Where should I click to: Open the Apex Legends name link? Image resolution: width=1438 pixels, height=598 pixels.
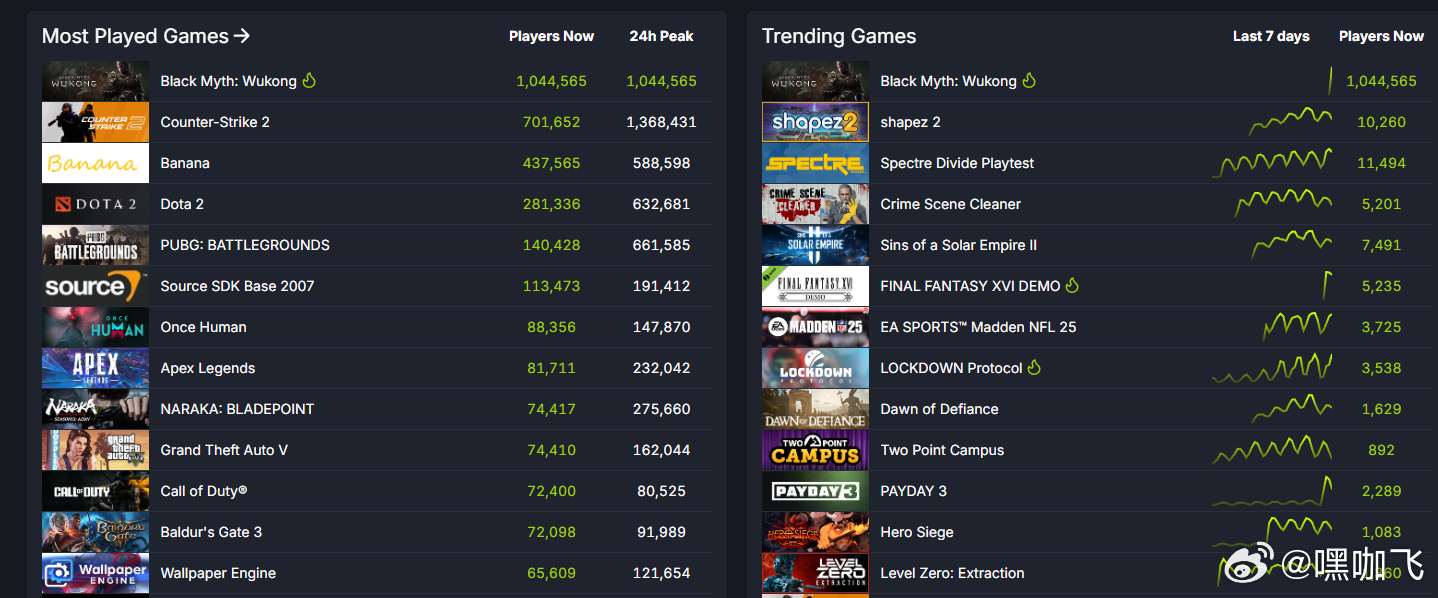[208, 368]
